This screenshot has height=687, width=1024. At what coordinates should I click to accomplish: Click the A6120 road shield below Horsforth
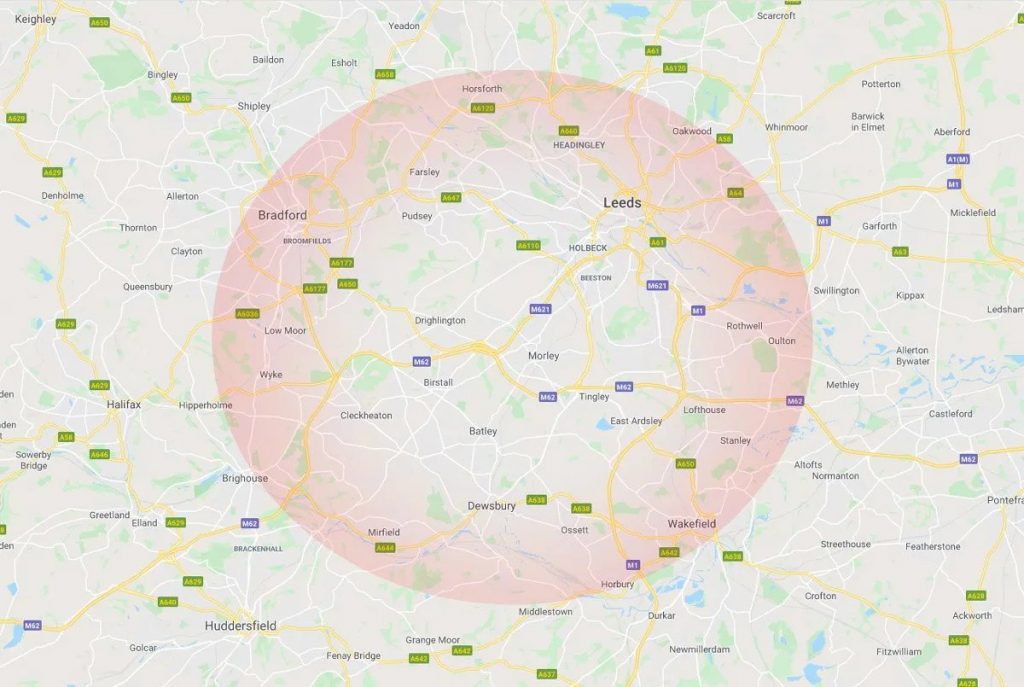coord(483,108)
